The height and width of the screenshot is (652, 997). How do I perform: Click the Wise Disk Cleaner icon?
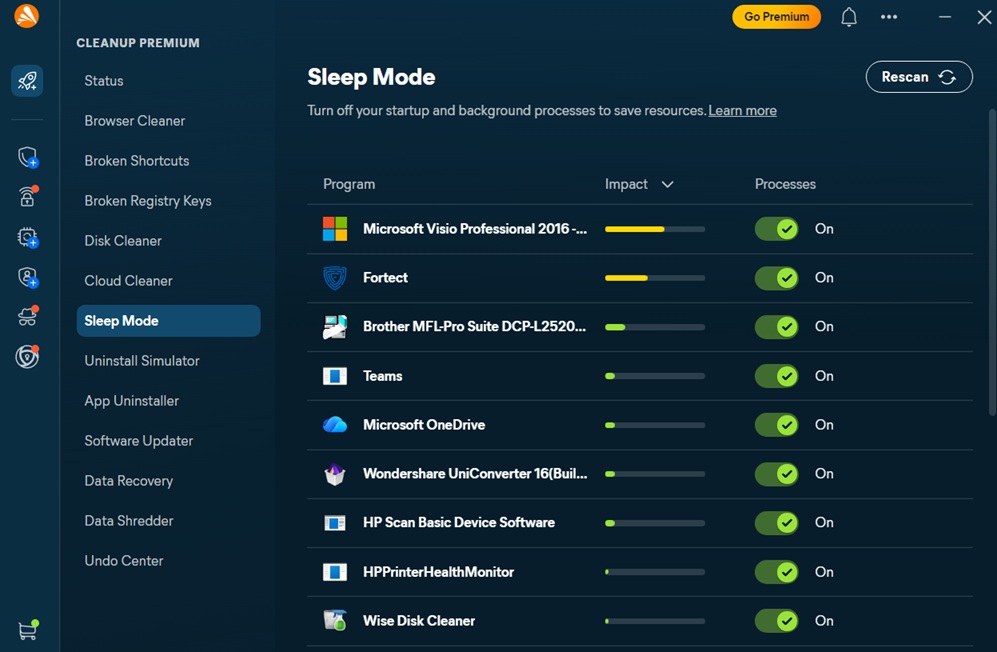[335, 620]
